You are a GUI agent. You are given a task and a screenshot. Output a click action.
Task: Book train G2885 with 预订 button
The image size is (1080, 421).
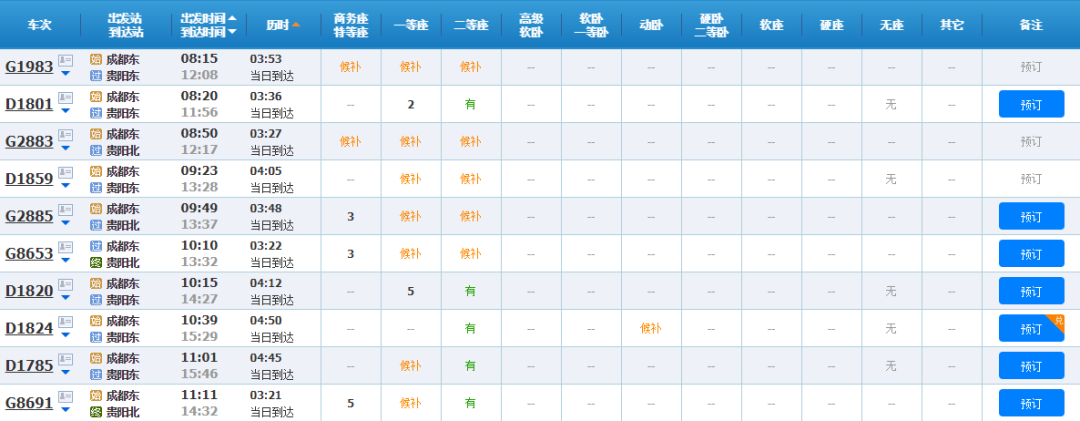tap(1031, 216)
